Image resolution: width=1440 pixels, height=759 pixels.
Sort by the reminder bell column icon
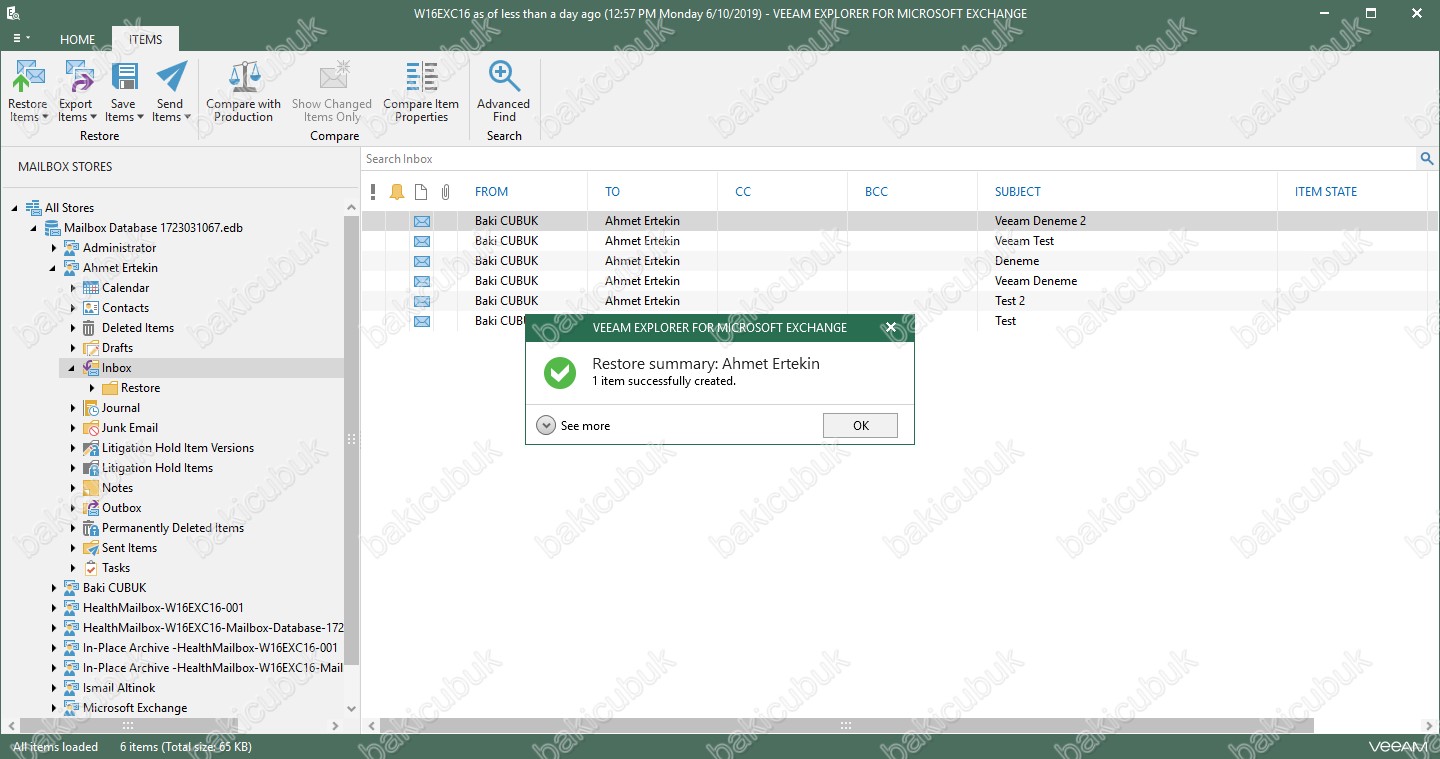pyautogui.click(x=397, y=192)
